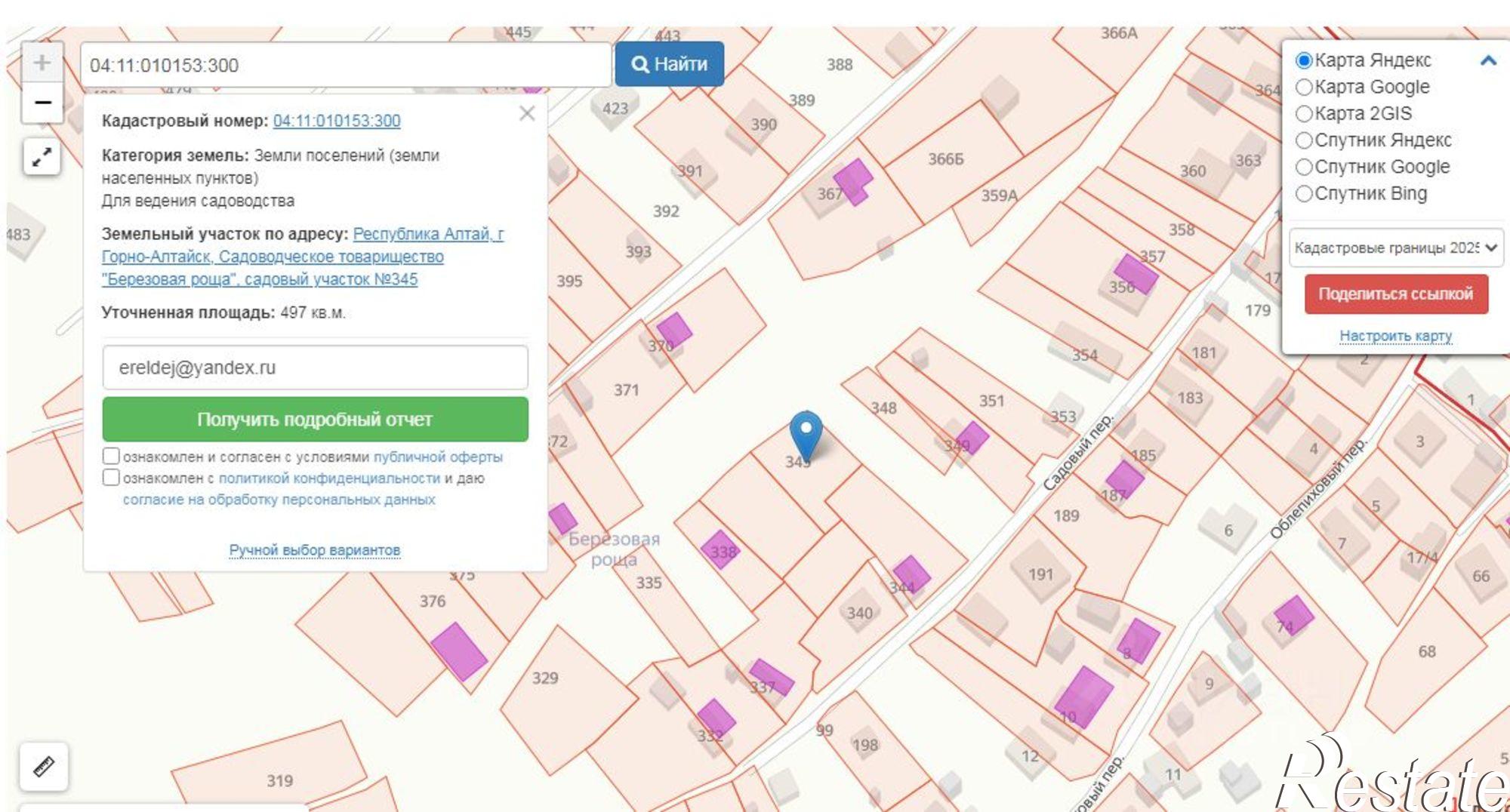Click the Найти search button
This screenshot has height=812, width=1510.
[x=669, y=64]
